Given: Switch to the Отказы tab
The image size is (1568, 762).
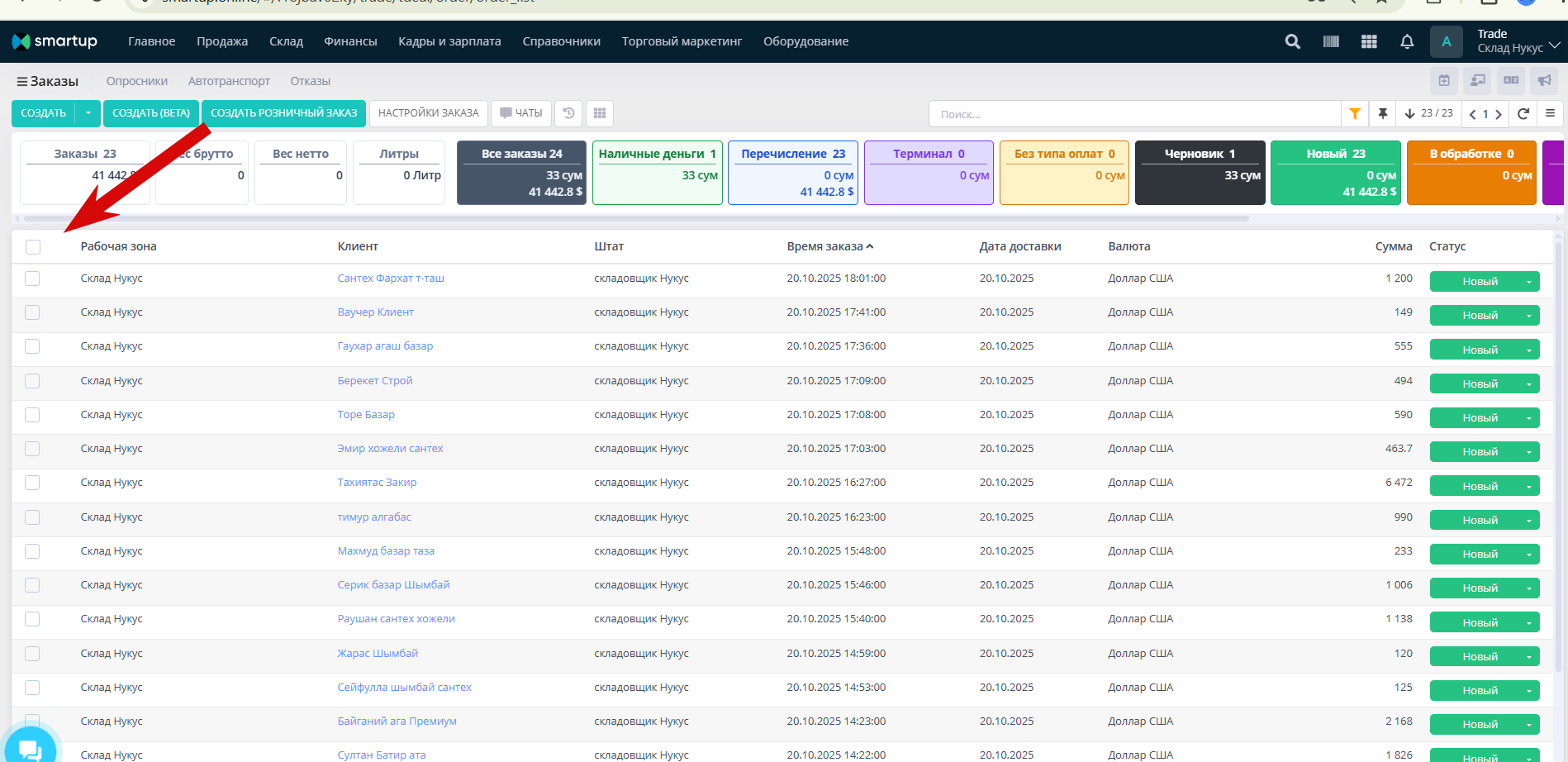Looking at the screenshot, I should pyautogui.click(x=310, y=81).
